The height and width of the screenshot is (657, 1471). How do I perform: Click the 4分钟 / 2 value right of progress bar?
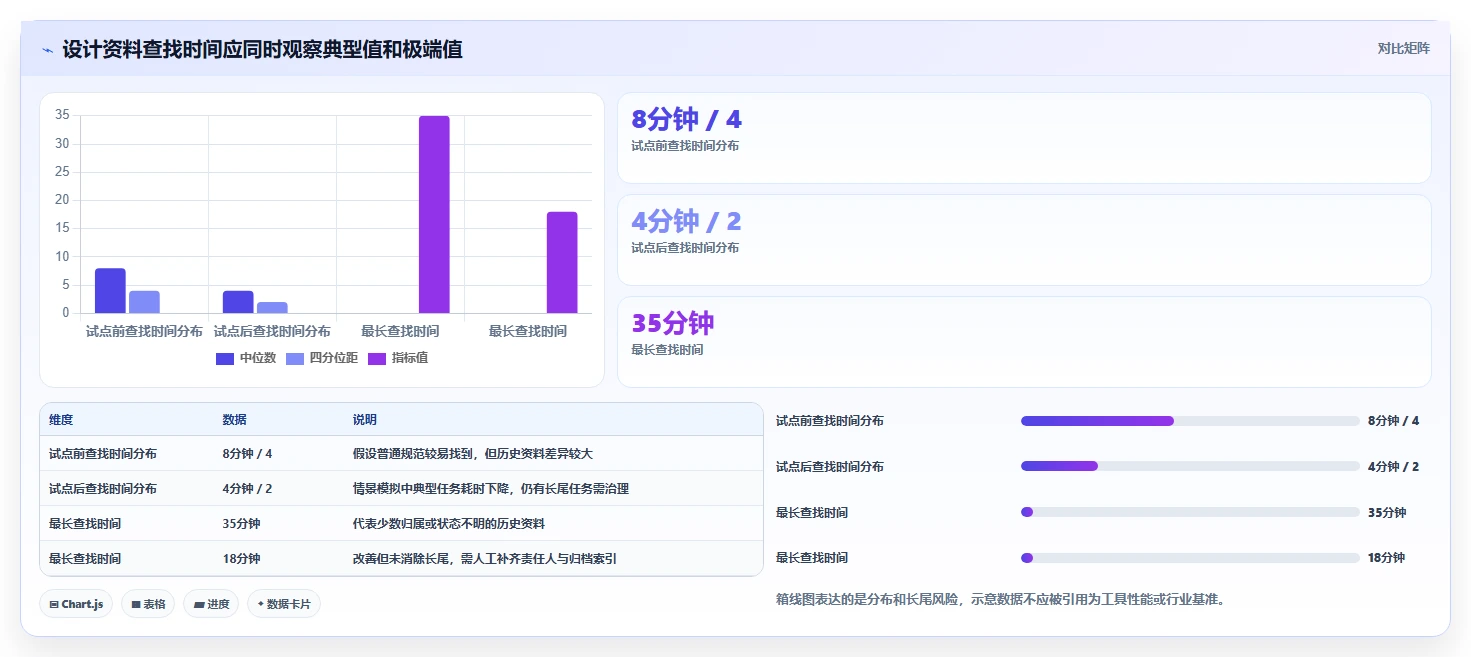tap(1393, 466)
